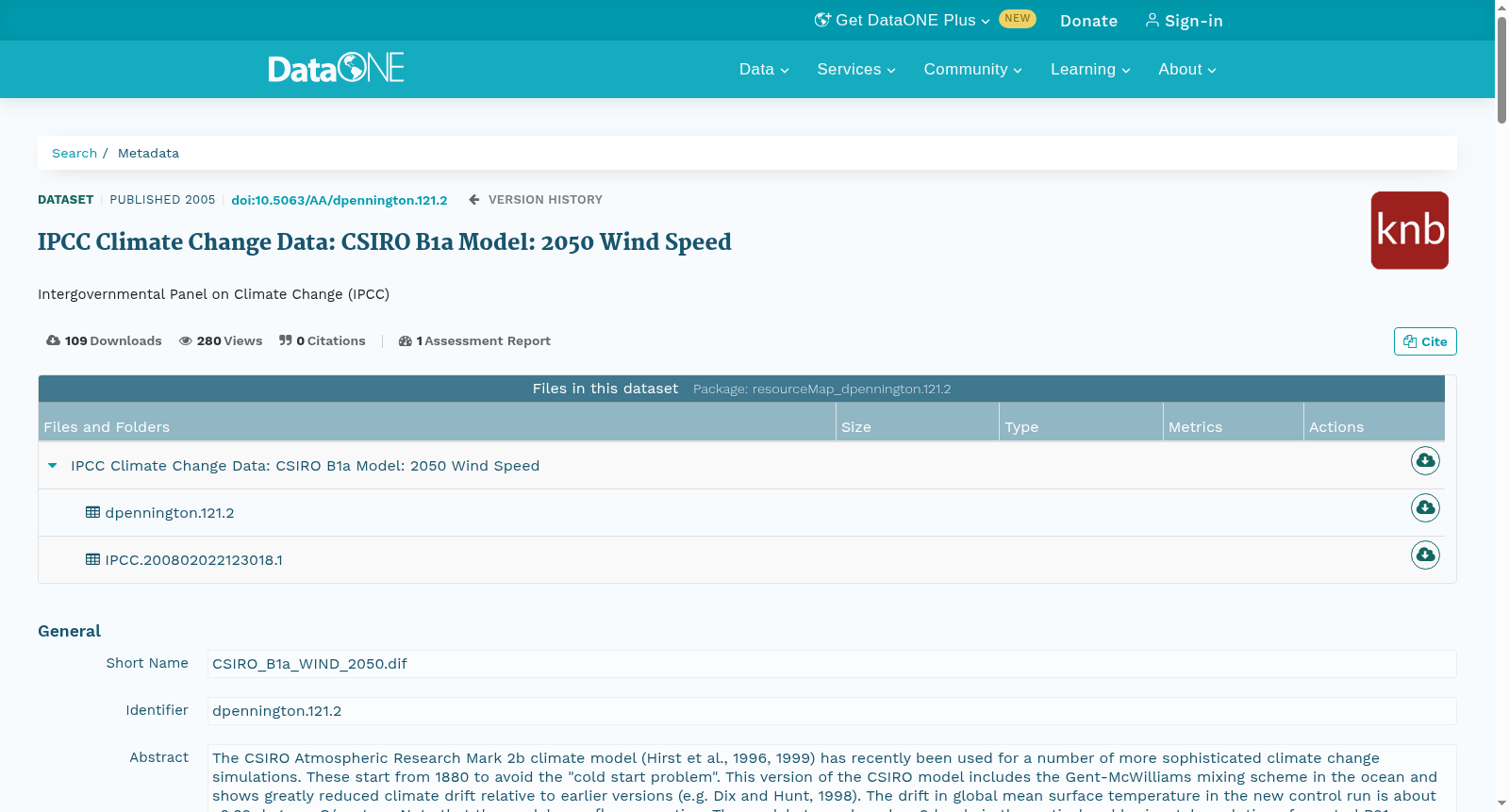View the VERSION HISTORY
1509x812 pixels.
[x=536, y=199]
